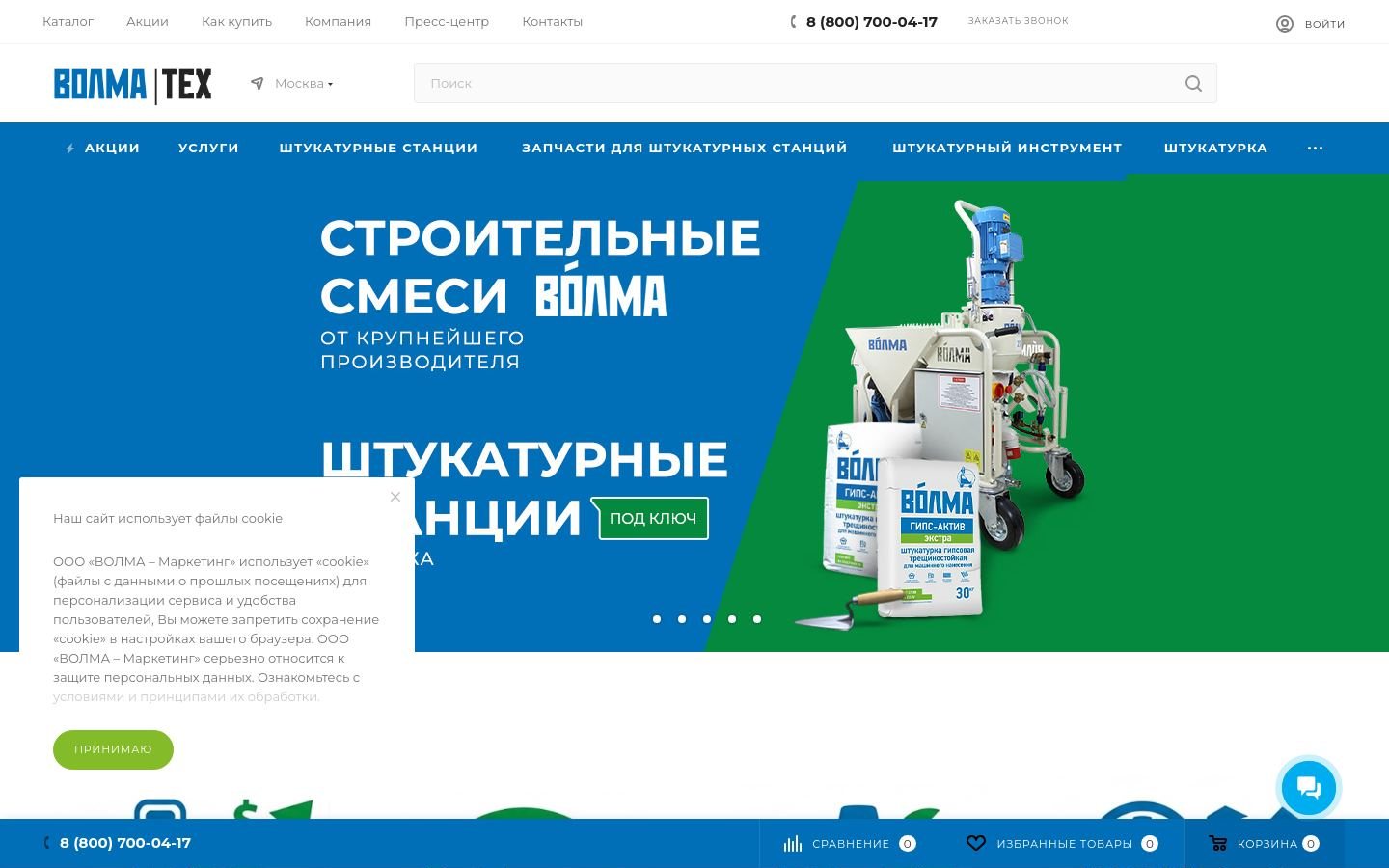Select the first banner slider dot
The width and height of the screenshot is (1389, 868).
pyautogui.click(x=657, y=619)
